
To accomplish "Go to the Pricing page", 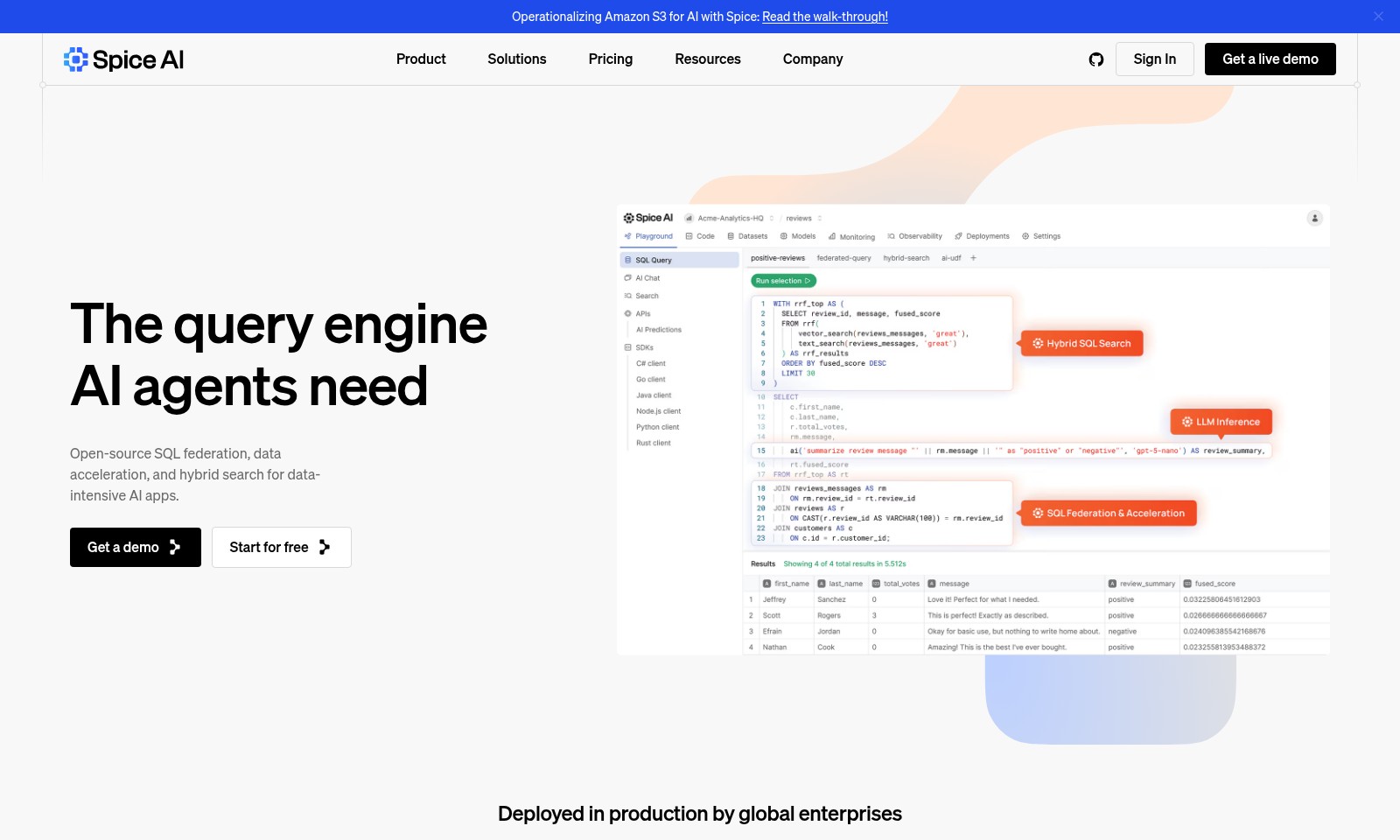I will (611, 59).
